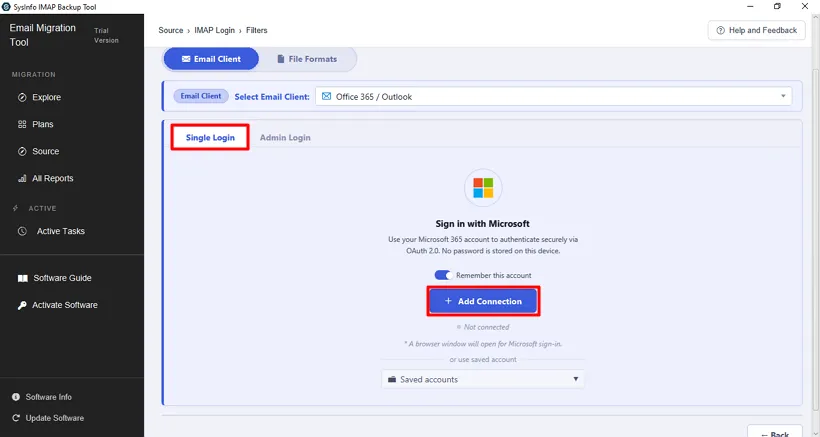Click the Not connected status text
The width and height of the screenshot is (820, 437).
coord(486,327)
